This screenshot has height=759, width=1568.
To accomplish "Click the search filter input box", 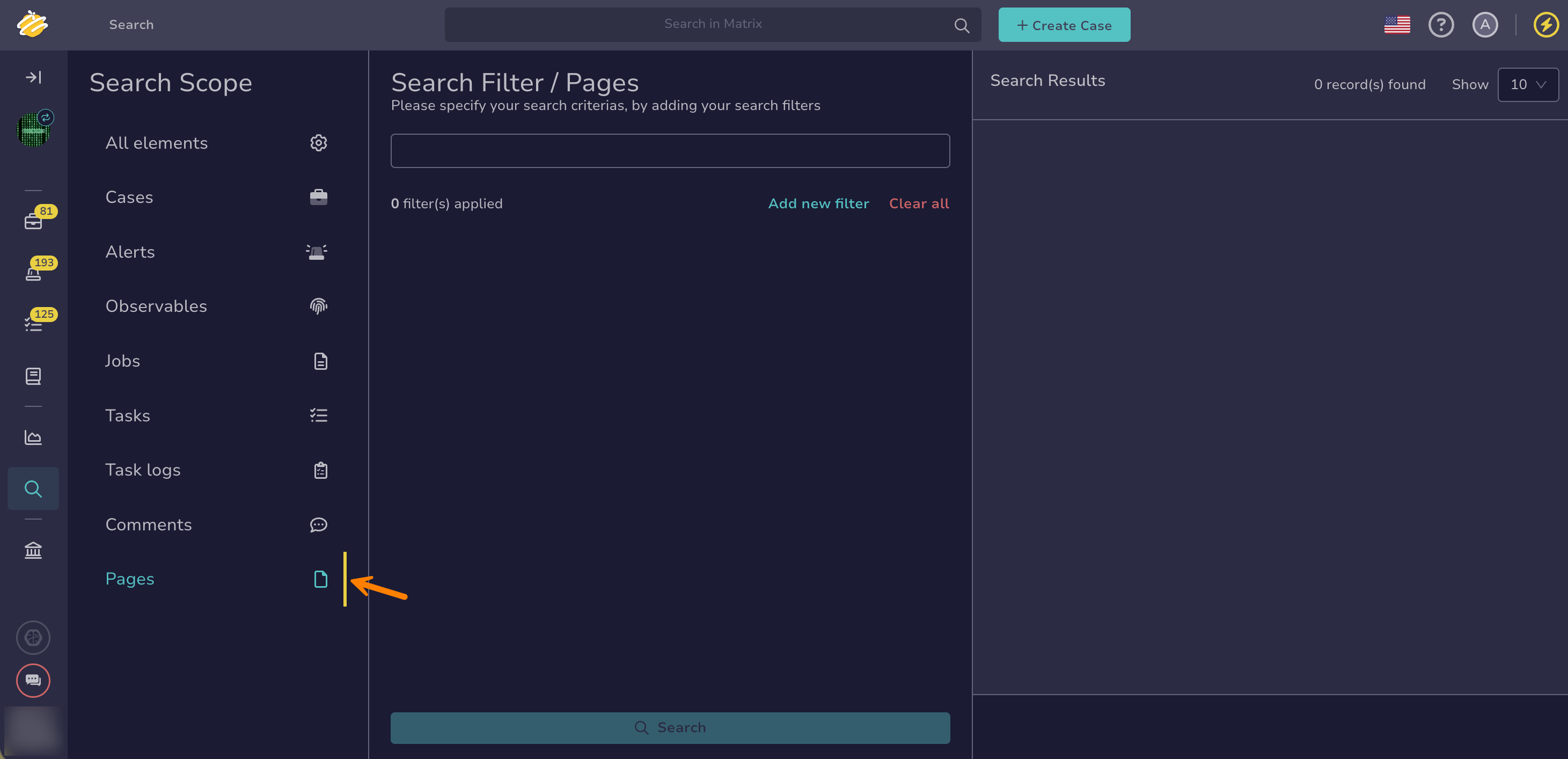I will [670, 151].
